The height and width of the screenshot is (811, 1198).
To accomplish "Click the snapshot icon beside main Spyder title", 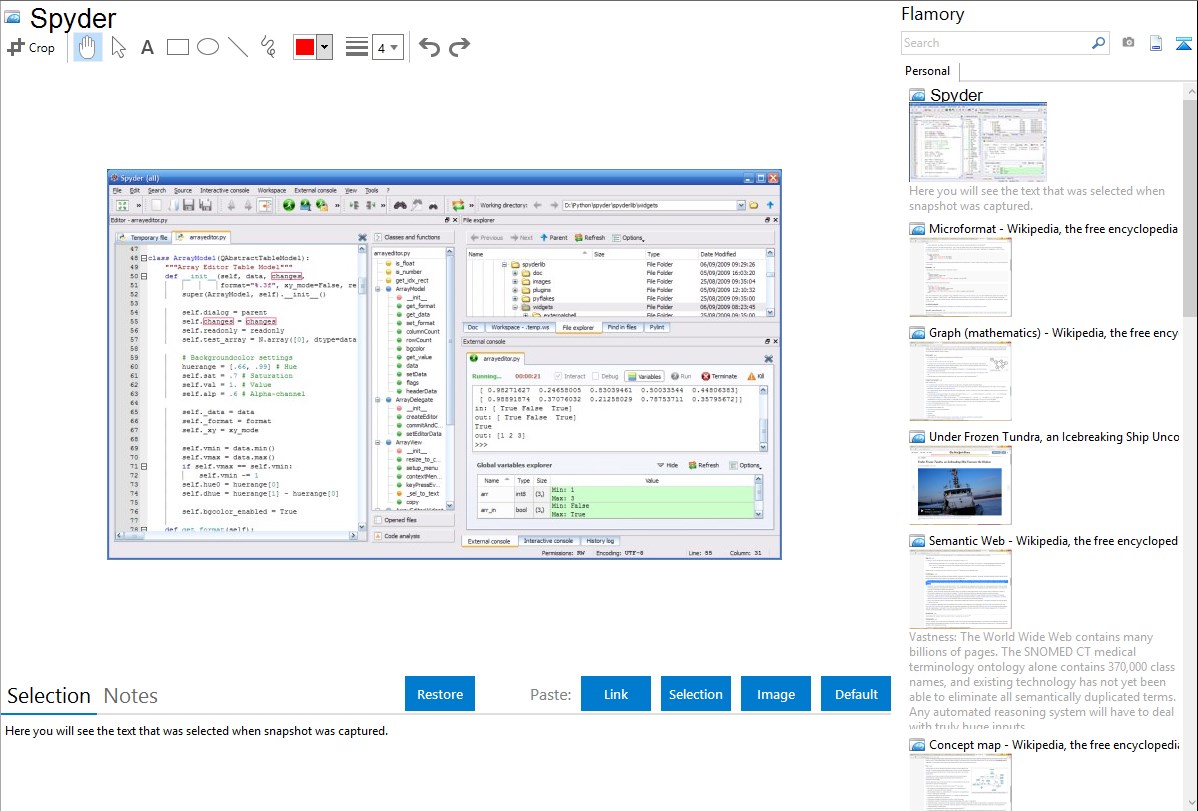I will (x=12, y=17).
